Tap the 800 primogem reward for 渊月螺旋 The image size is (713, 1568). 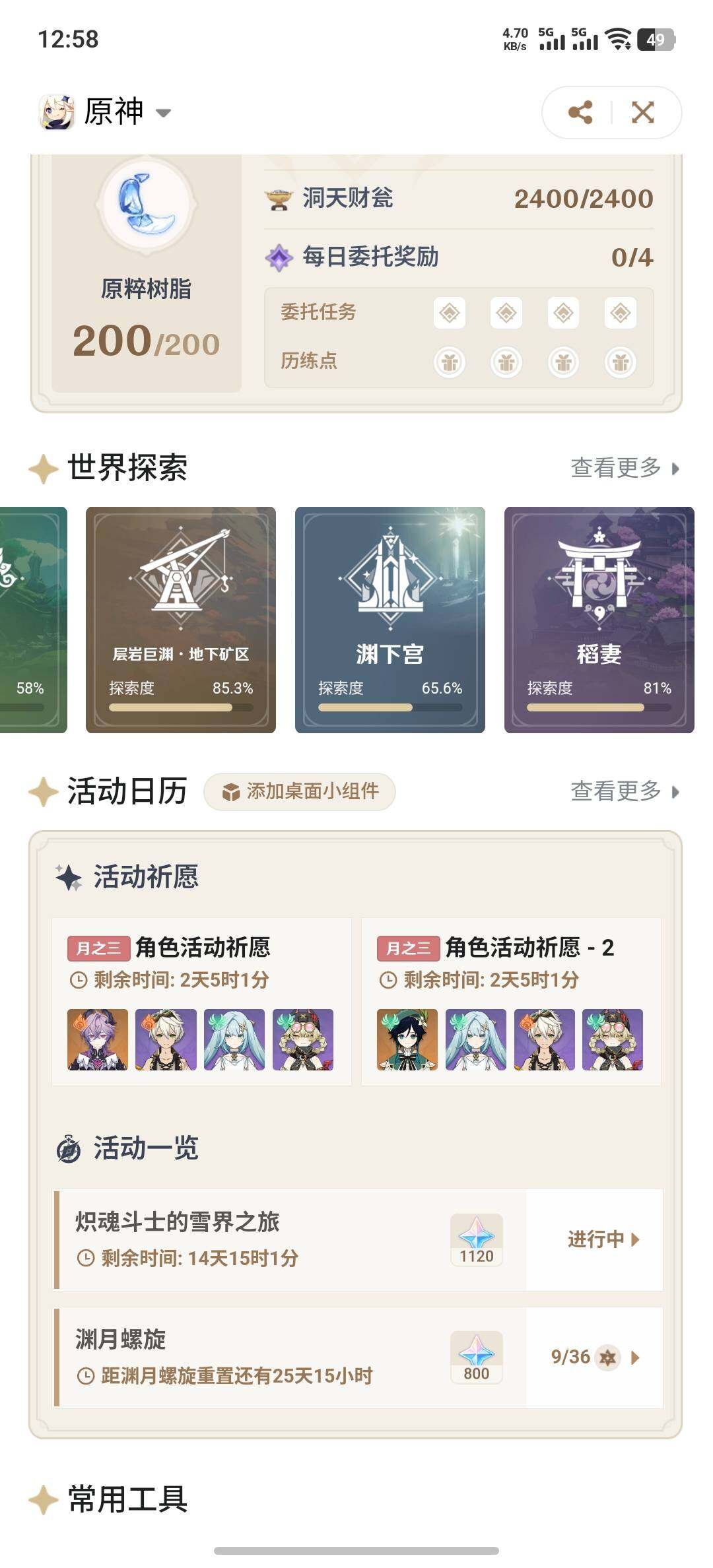(477, 1357)
